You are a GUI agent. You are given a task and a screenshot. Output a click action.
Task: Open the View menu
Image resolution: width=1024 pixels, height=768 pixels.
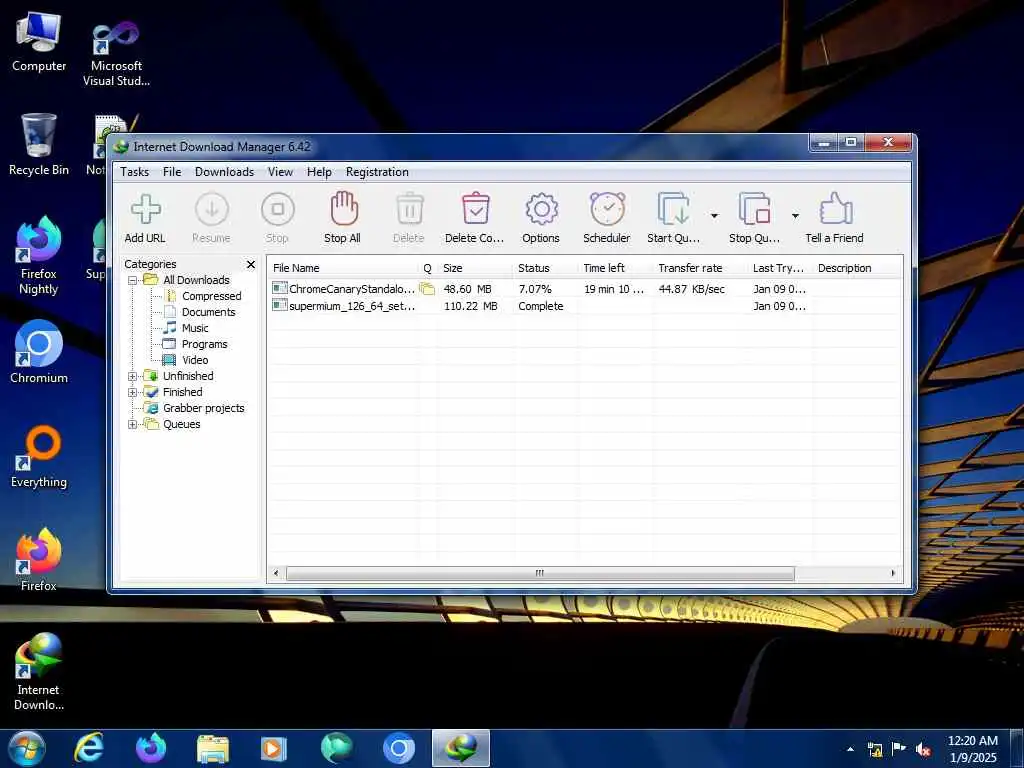(x=280, y=172)
